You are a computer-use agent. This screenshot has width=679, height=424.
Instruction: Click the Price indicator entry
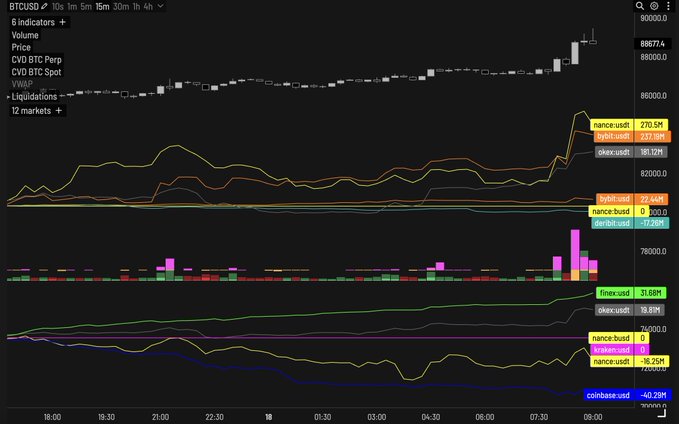click(x=21, y=47)
